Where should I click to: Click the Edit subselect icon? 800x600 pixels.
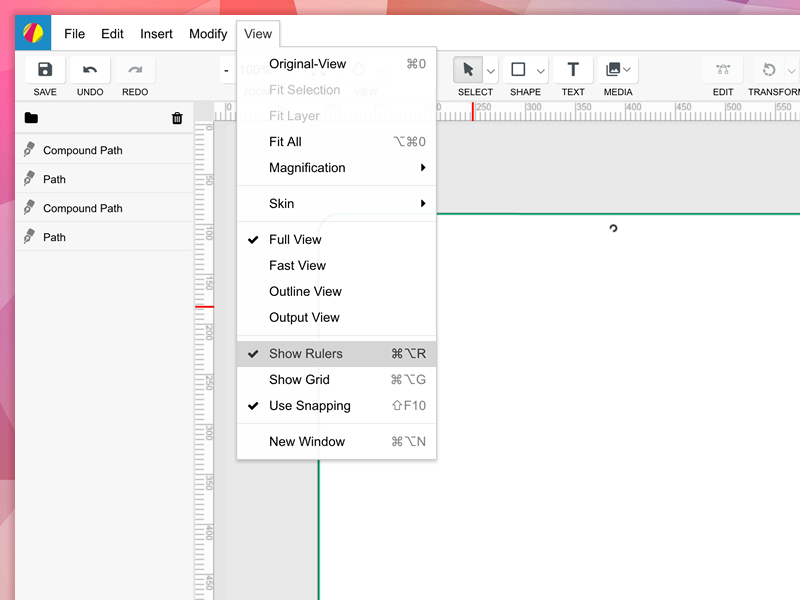tap(722, 70)
